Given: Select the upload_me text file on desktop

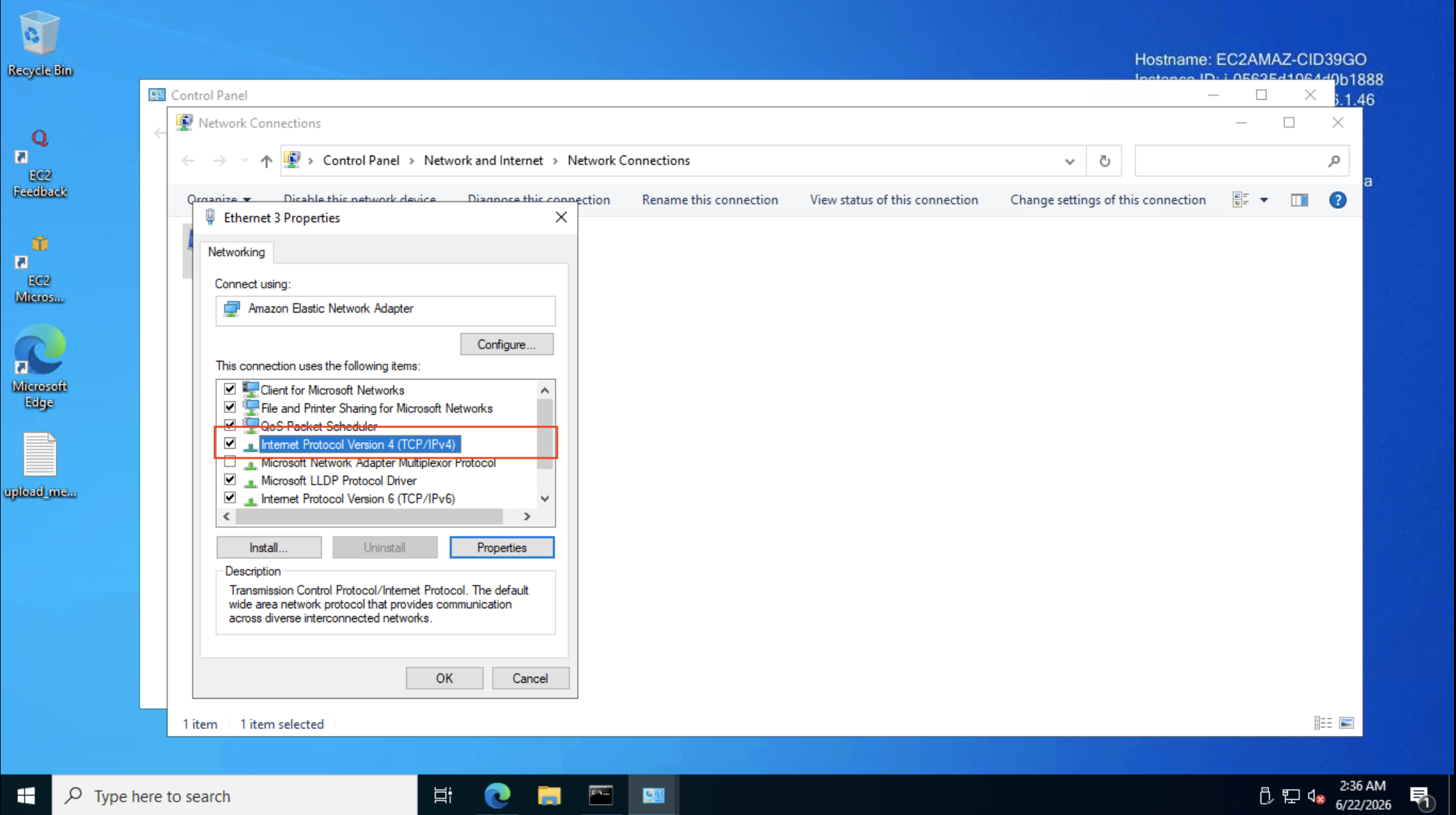Looking at the screenshot, I should [39, 465].
